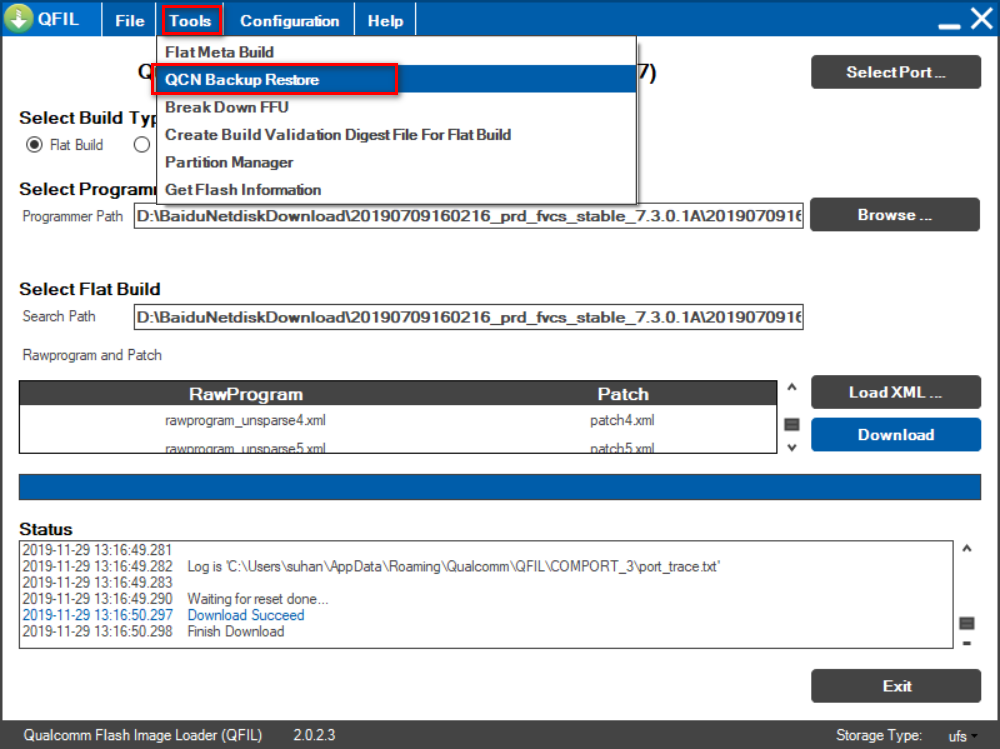Choose Break Down FFU menu entry
The width and height of the screenshot is (1000, 749).
(396, 107)
